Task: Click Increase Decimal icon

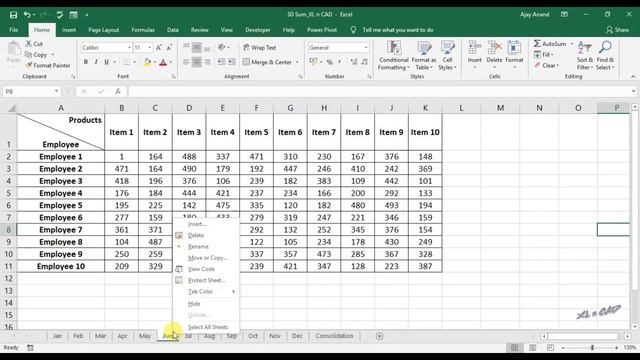Action: (x=353, y=62)
